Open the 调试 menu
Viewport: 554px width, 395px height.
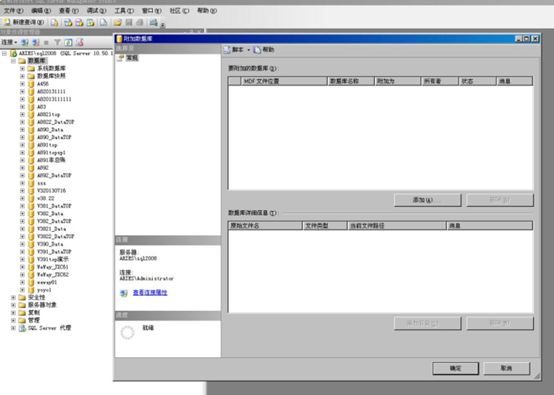(x=96, y=11)
